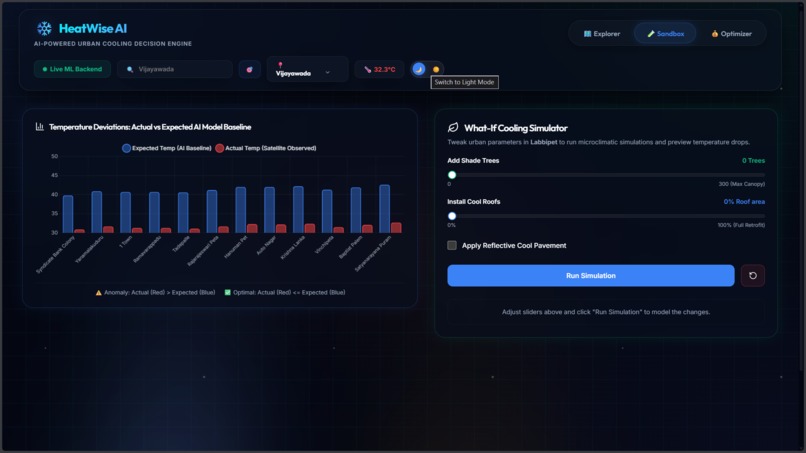Screen dimensions: 806x453
Task: Enable Apply Reflective Cool Pavement checkbox
Action: [x=452, y=245]
